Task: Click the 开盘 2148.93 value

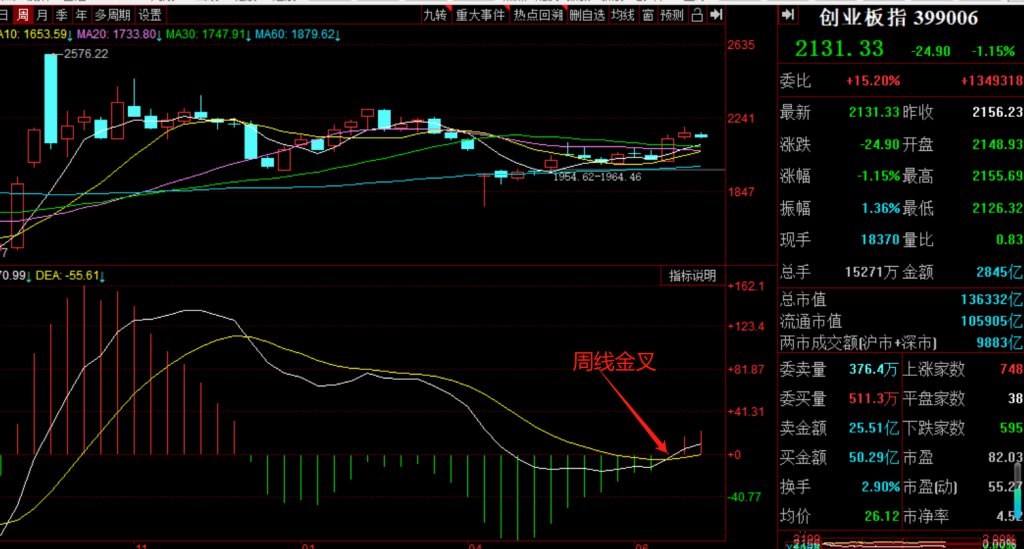Action: (997, 145)
